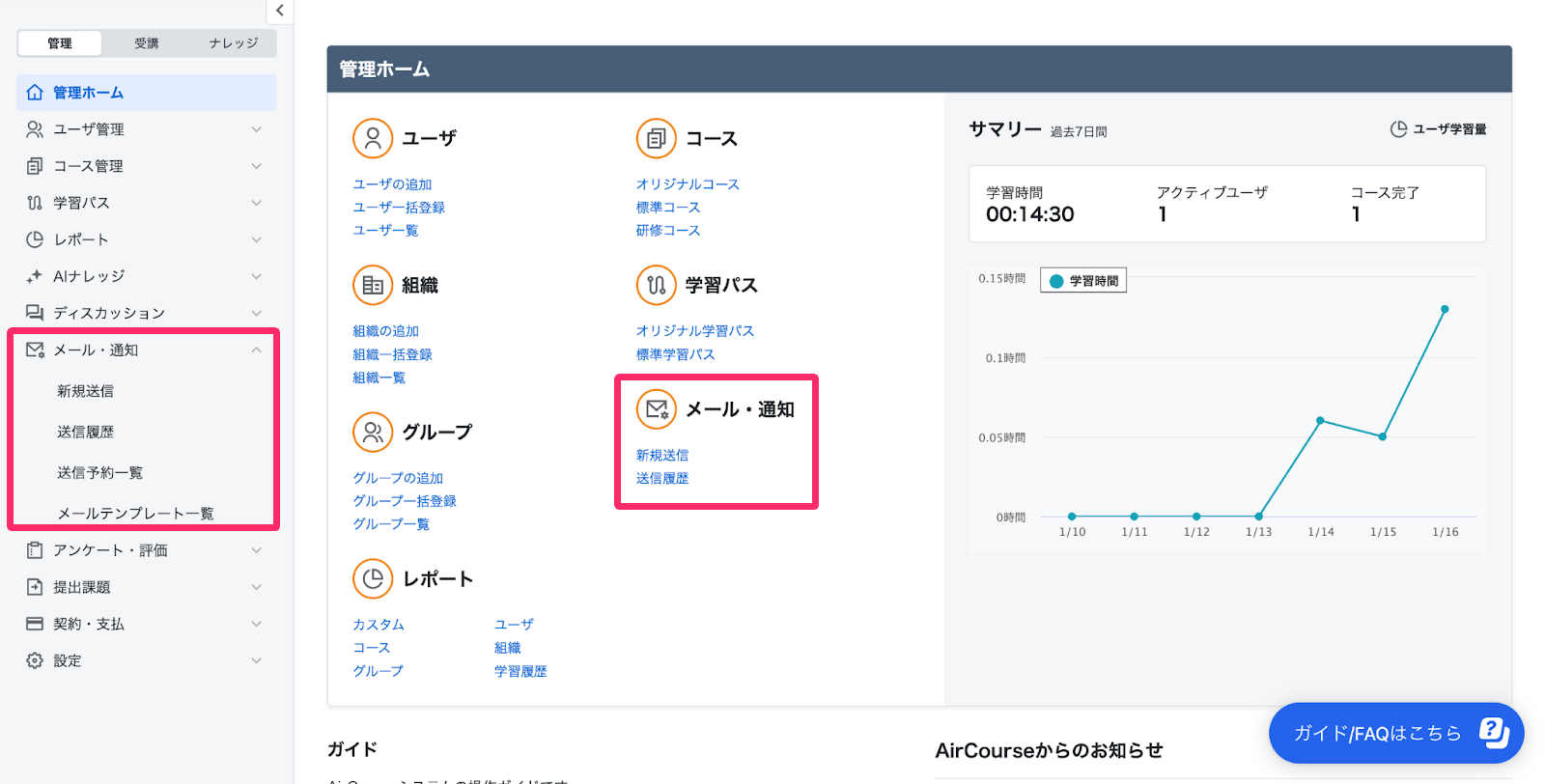Open the 標準学習パス link
The image size is (1545, 784).
tap(675, 354)
